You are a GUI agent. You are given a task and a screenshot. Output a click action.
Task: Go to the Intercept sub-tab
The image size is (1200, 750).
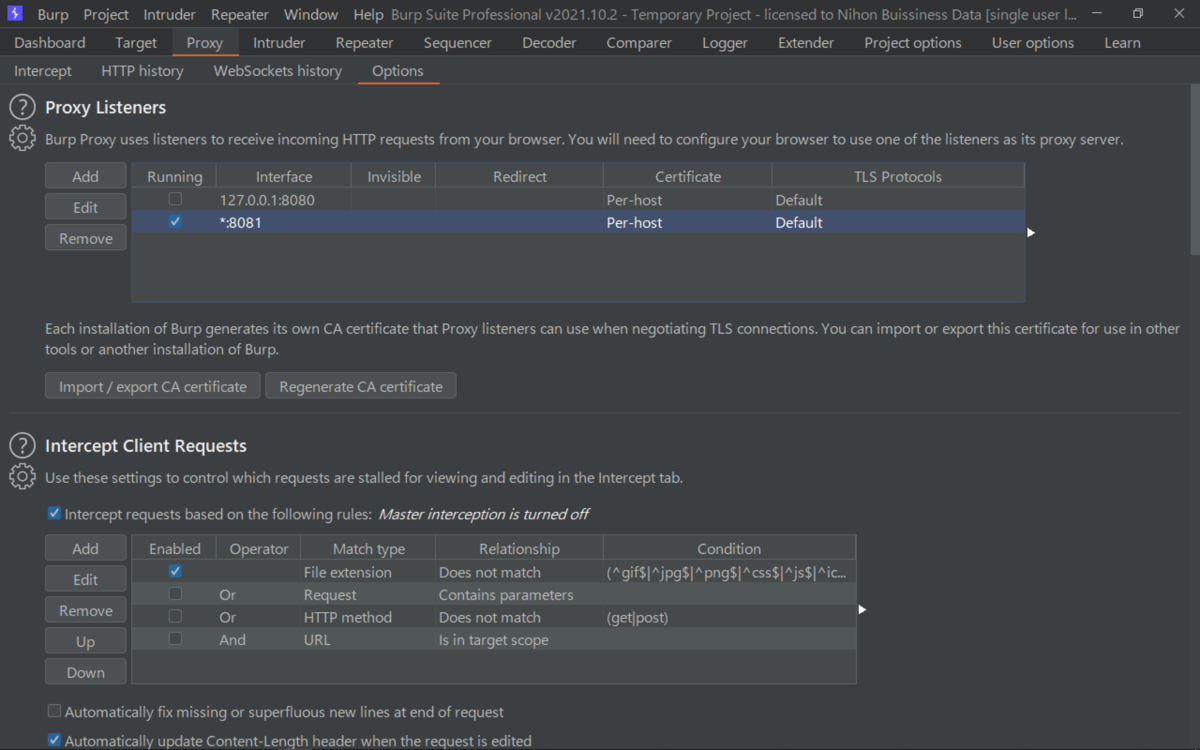click(43, 71)
